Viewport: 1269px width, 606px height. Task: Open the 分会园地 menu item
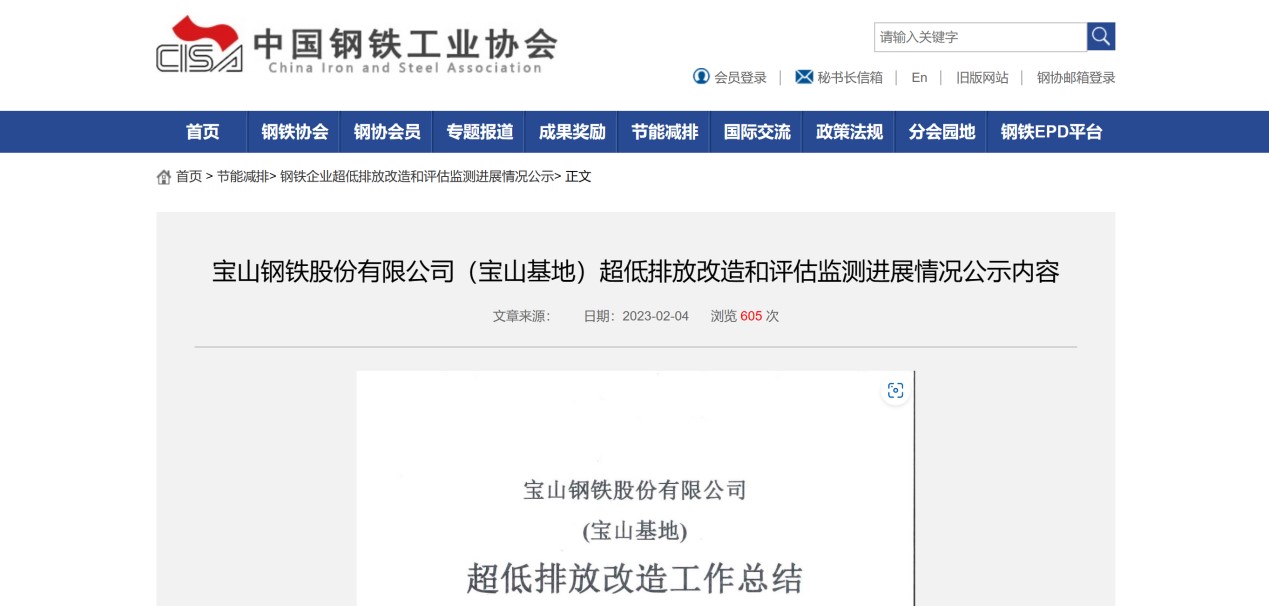[942, 132]
